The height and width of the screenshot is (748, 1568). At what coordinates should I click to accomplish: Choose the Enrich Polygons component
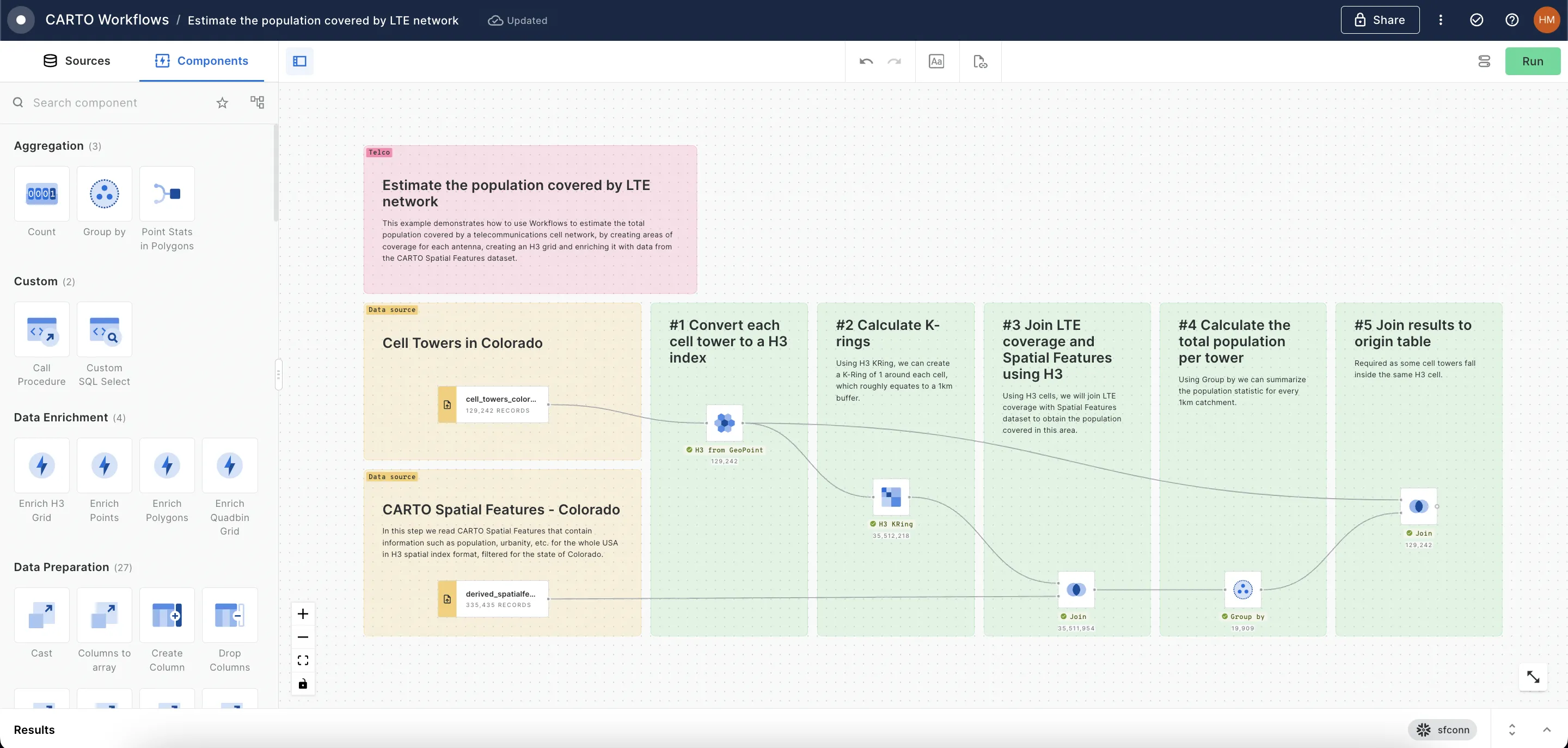coord(167,465)
